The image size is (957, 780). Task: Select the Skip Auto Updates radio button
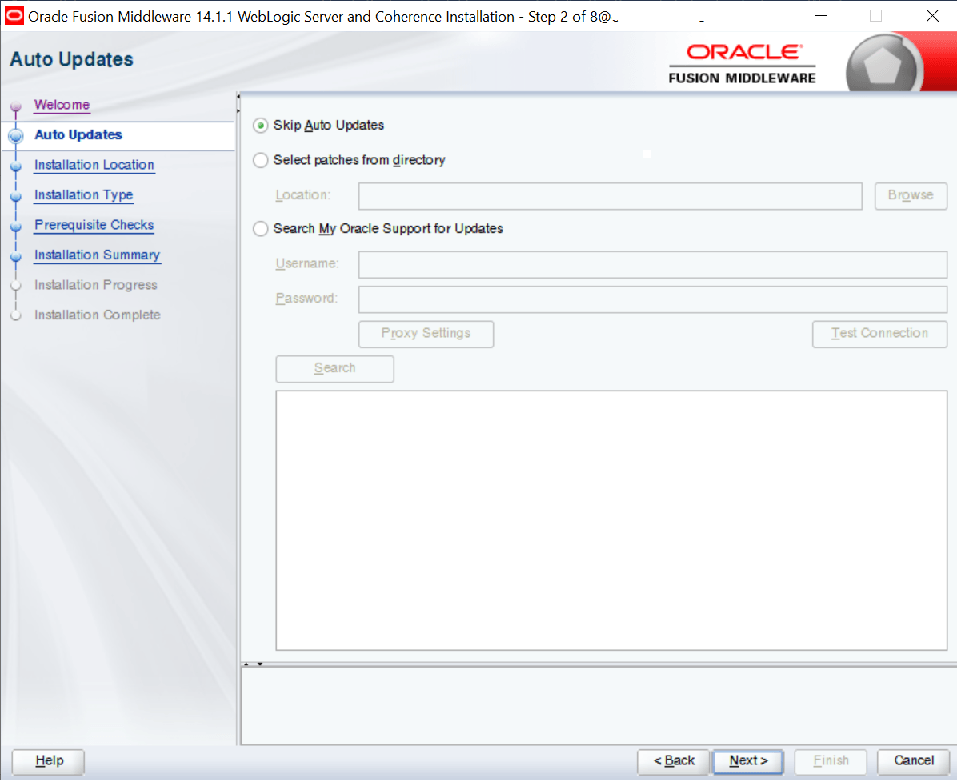pos(260,125)
